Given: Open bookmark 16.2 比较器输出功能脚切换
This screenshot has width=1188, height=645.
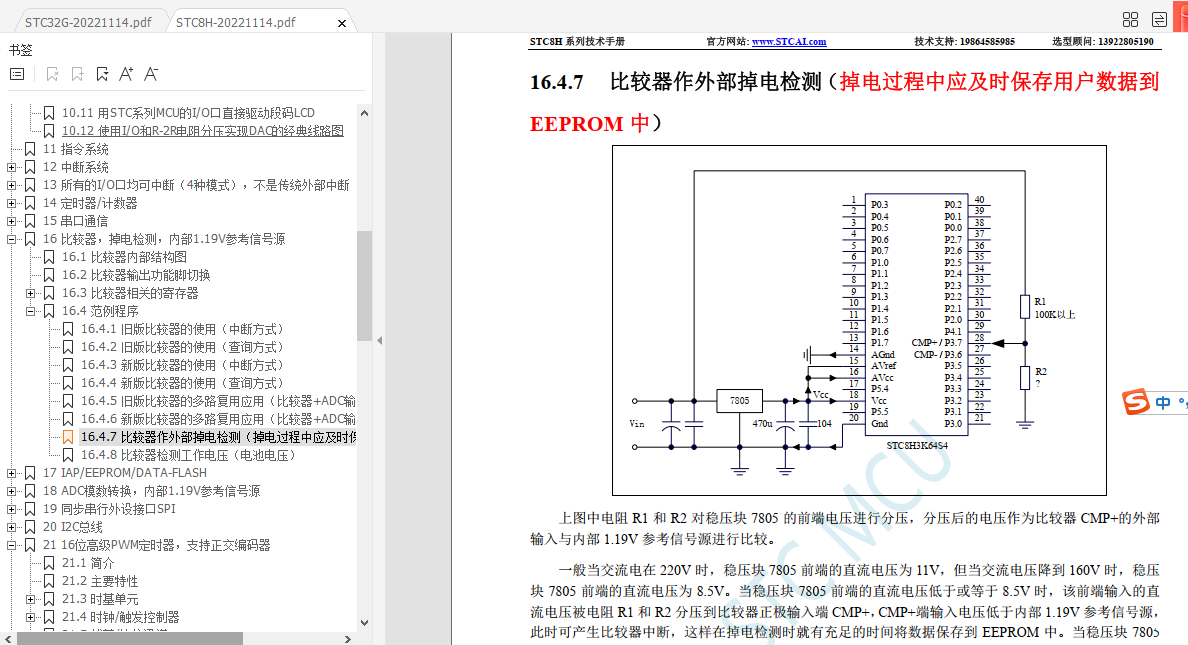Looking at the screenshot, I should coord(136,275).
